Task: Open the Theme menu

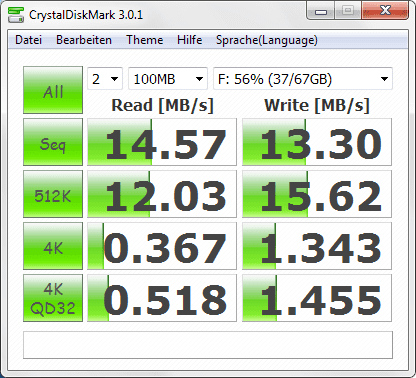Action: tap(144, 40)
